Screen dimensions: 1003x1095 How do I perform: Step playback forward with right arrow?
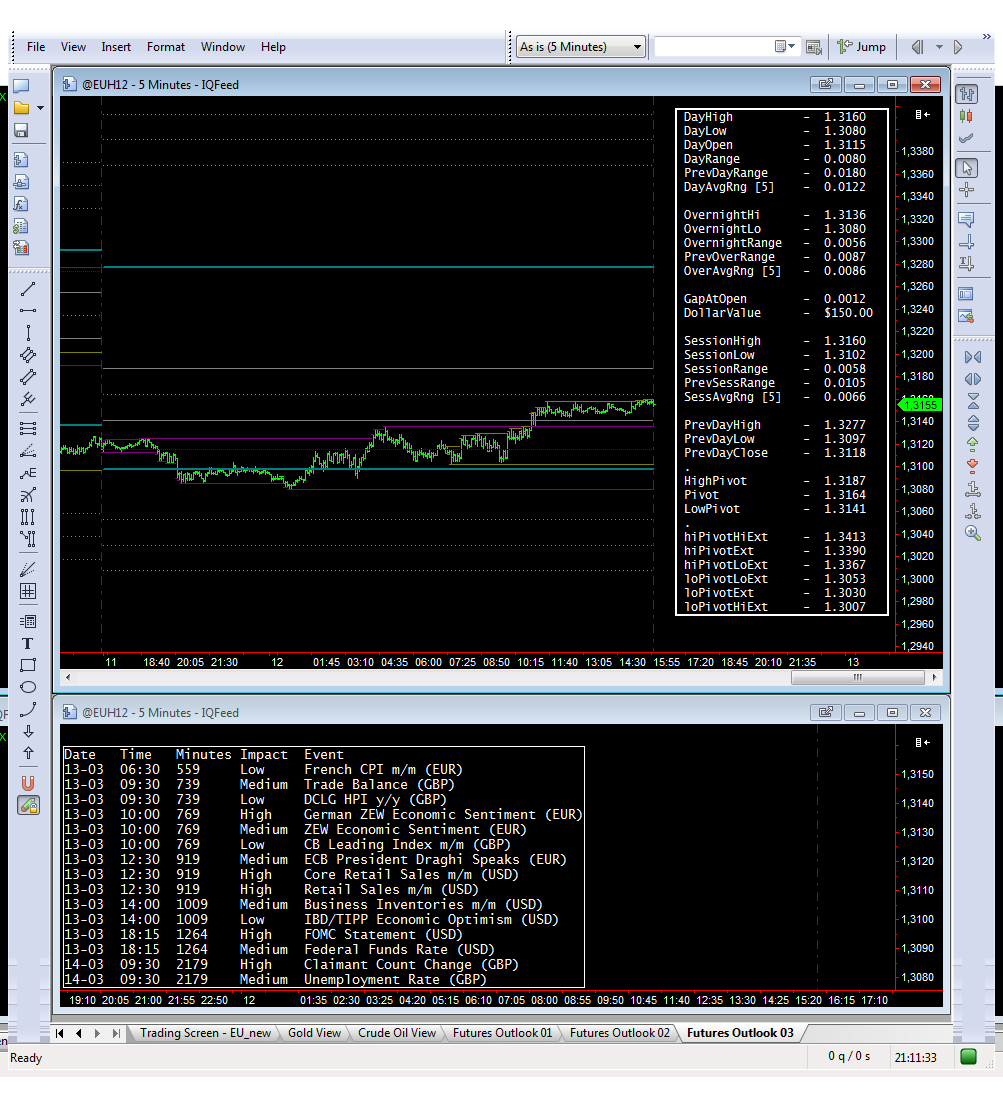tap(958, 47)
